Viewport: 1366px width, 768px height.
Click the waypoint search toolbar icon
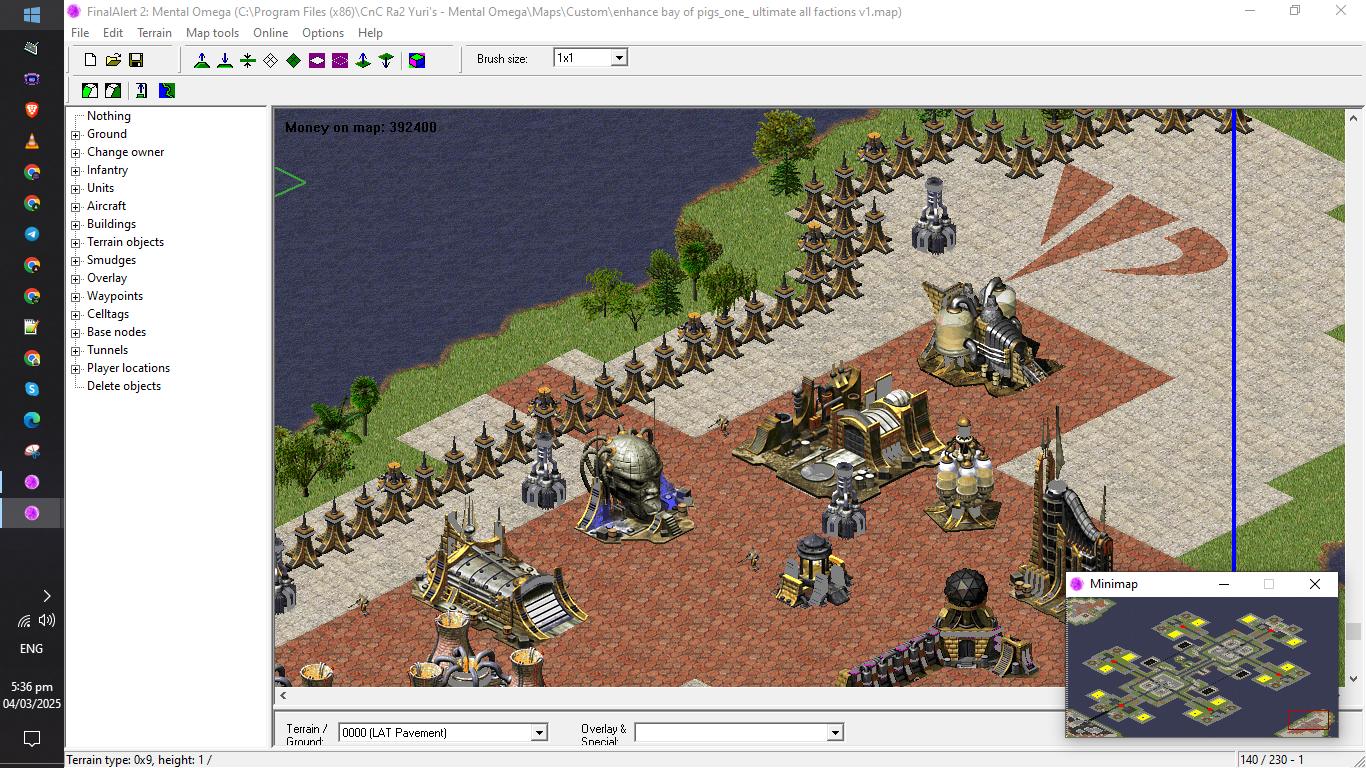[x=142, y=90]
